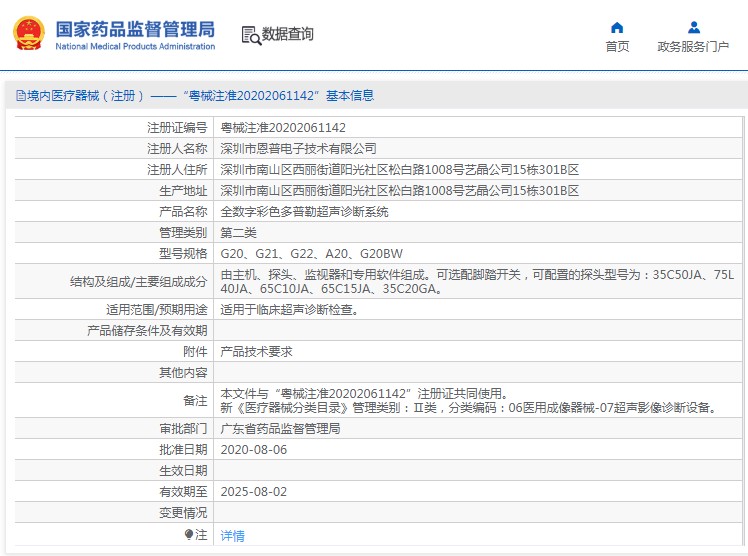Click the 国家药品监督管理局 title text
This screenshot has height=556, width=748.
(x=134, y=28)
